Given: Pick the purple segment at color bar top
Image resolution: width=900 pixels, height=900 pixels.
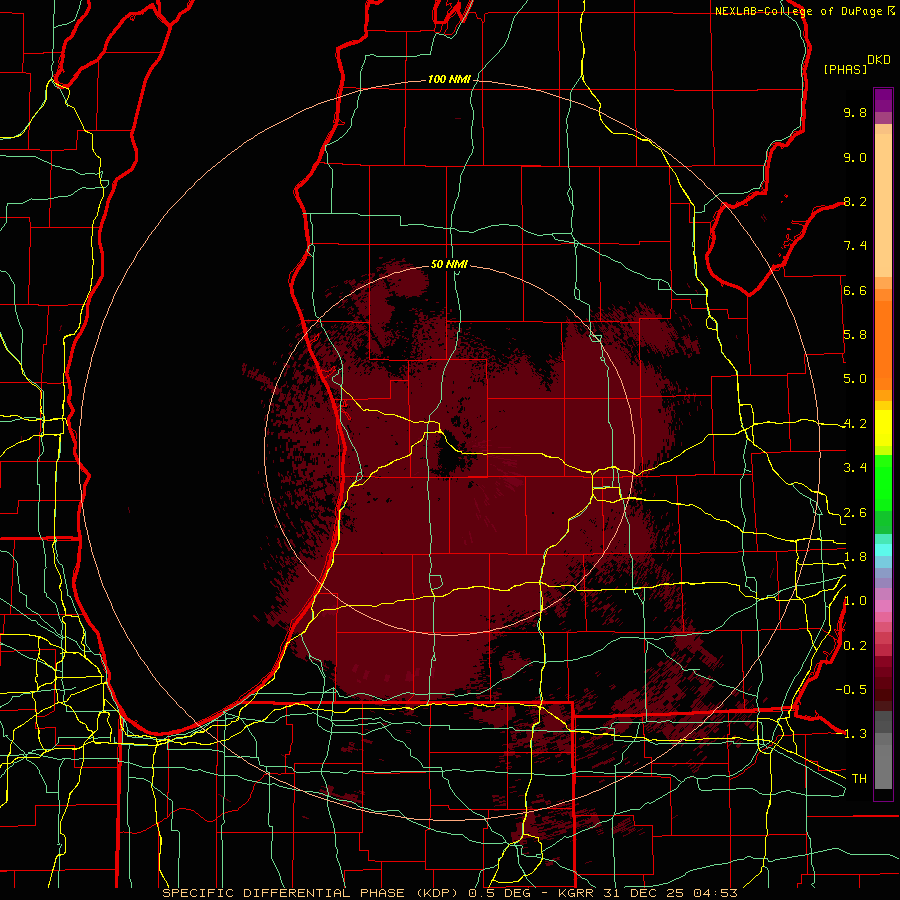Looking at the screenshot, I should pyautogui.click(x=883, y=100).
